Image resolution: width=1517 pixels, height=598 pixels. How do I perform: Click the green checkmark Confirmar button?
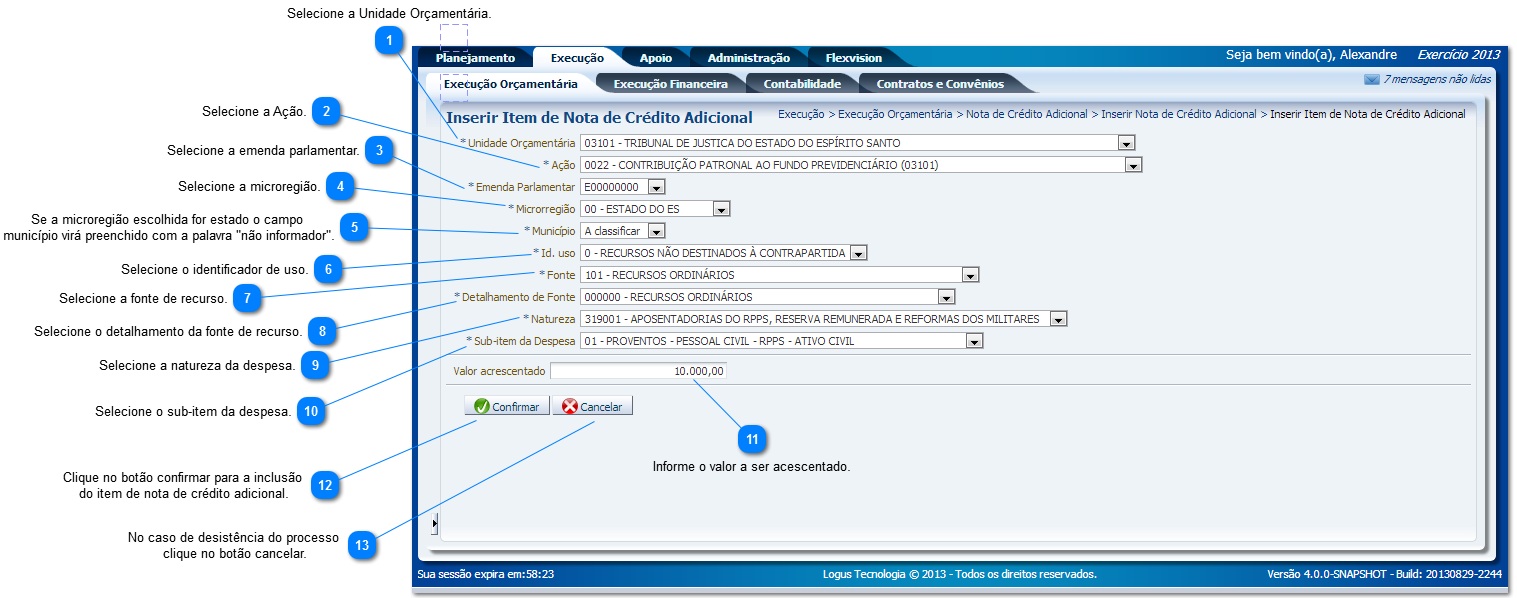pyautogui.click(x=506, y=407)
